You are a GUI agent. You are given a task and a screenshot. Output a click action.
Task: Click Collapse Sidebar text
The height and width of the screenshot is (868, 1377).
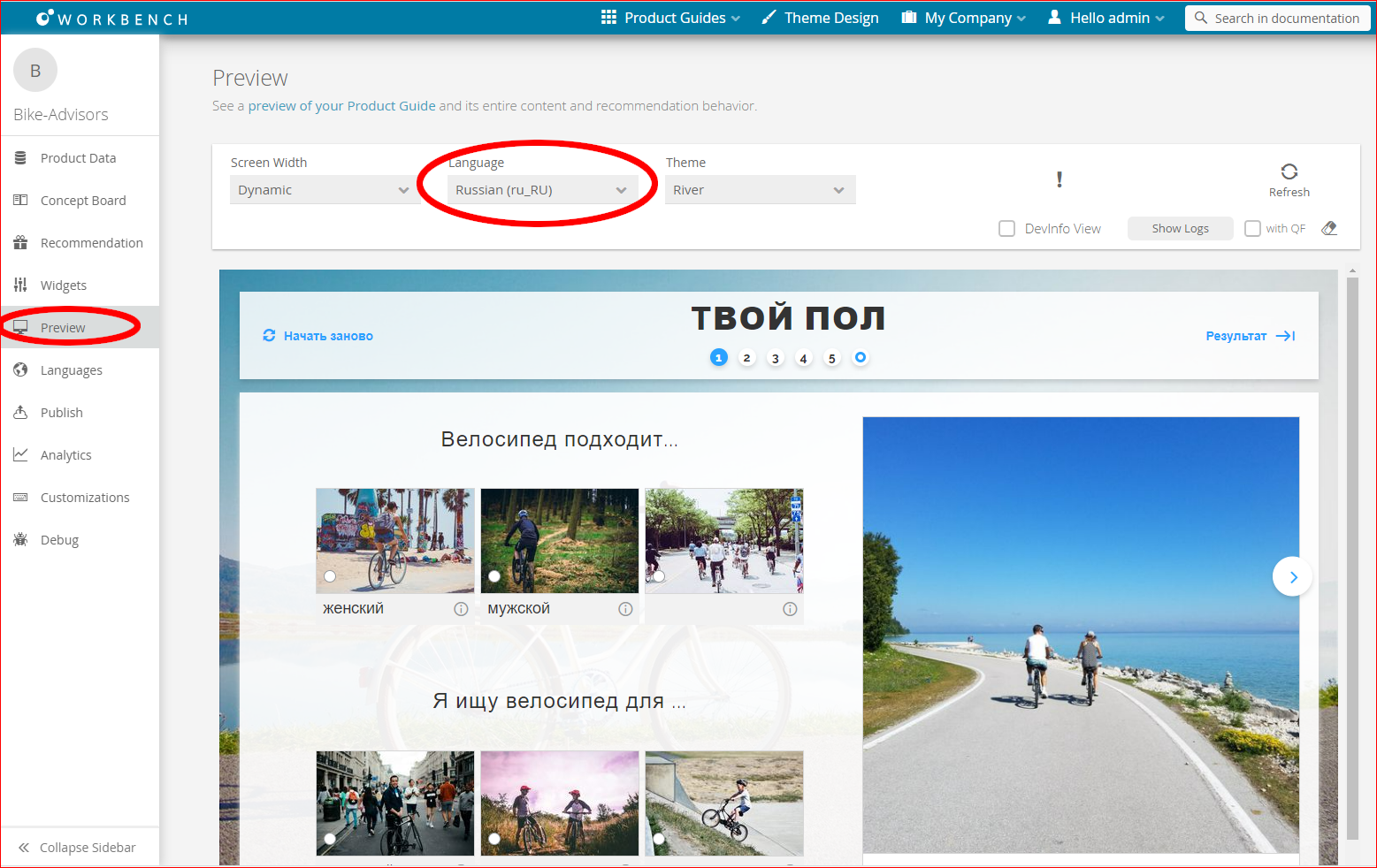pyautogui.click(x=88, y=848)
